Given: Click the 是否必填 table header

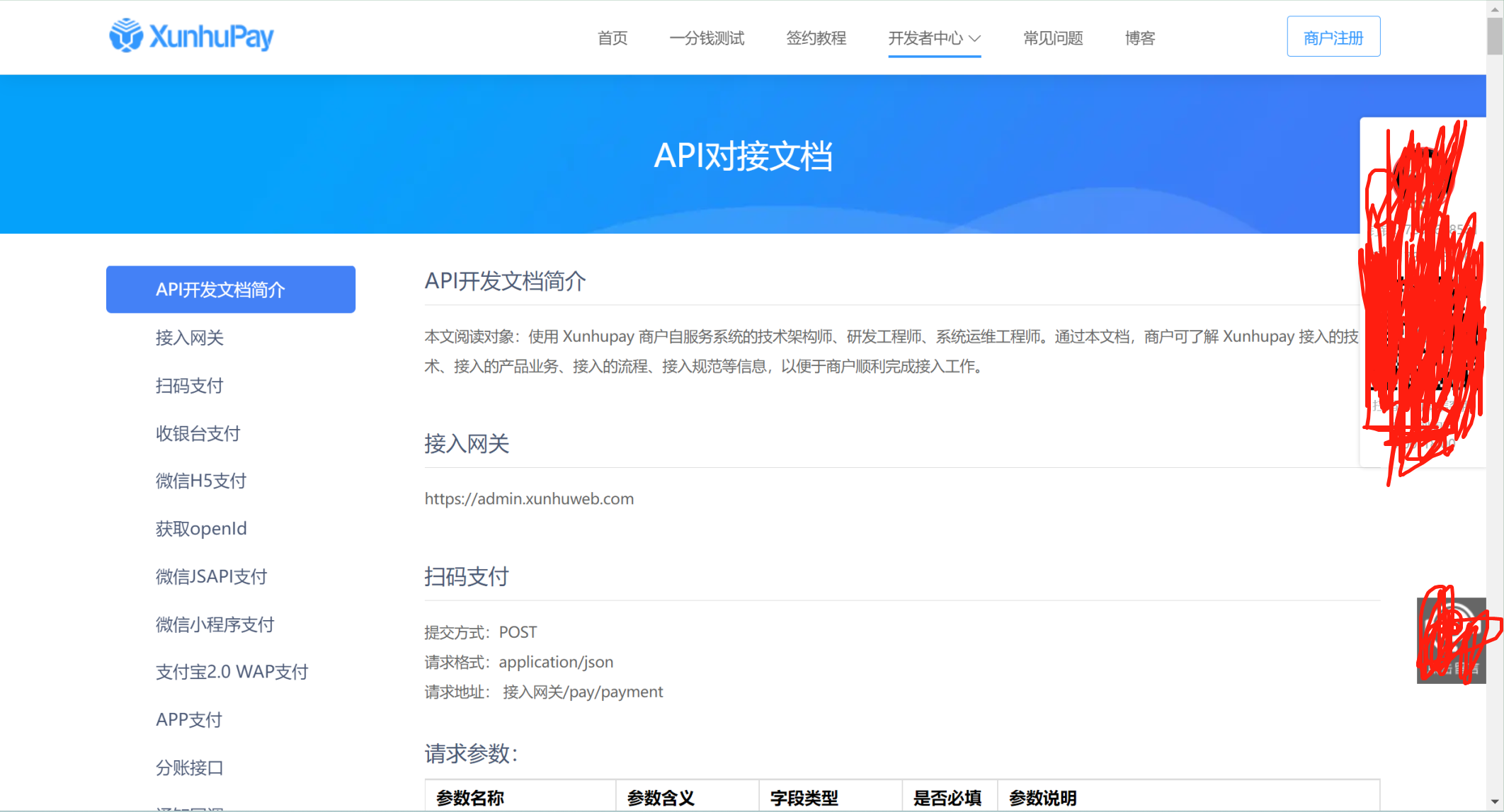Looking at the screenshot, I should tap(947, 798).
